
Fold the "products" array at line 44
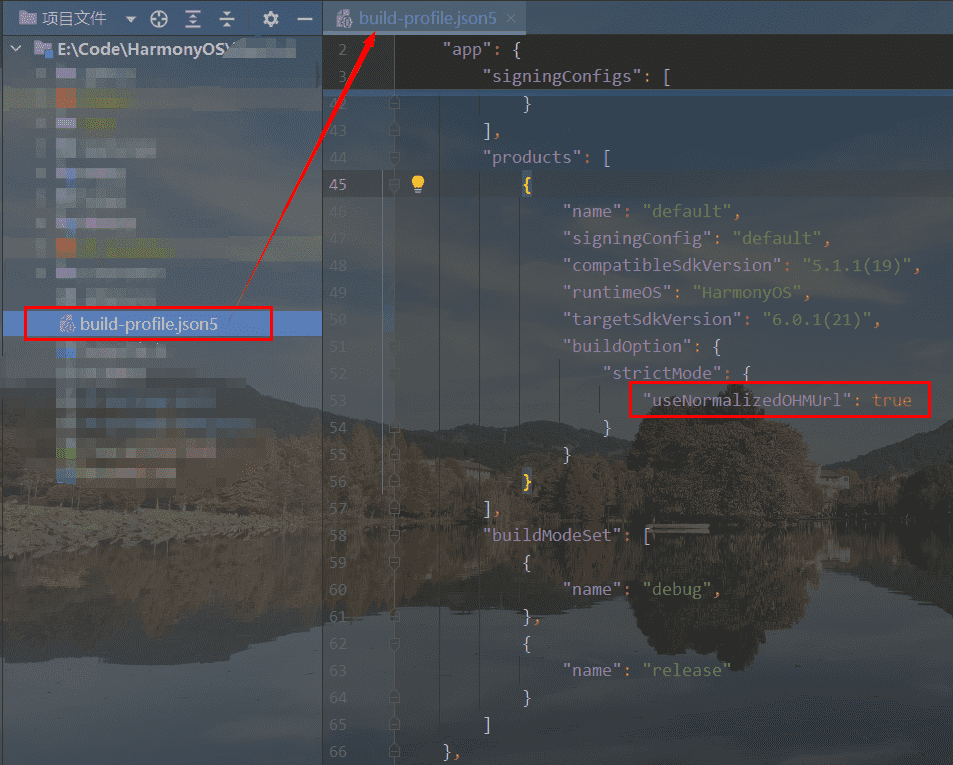(x=394, y=157)
